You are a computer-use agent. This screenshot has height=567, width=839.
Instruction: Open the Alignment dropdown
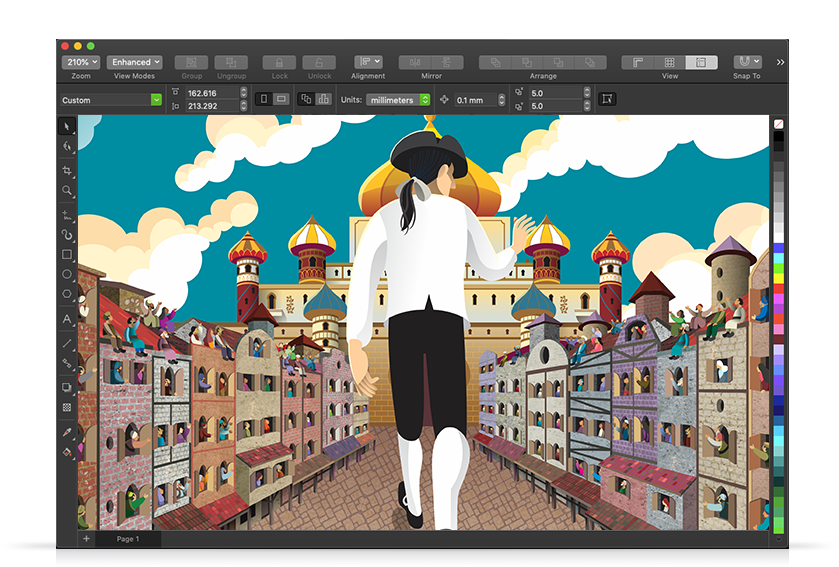[368, 62]
